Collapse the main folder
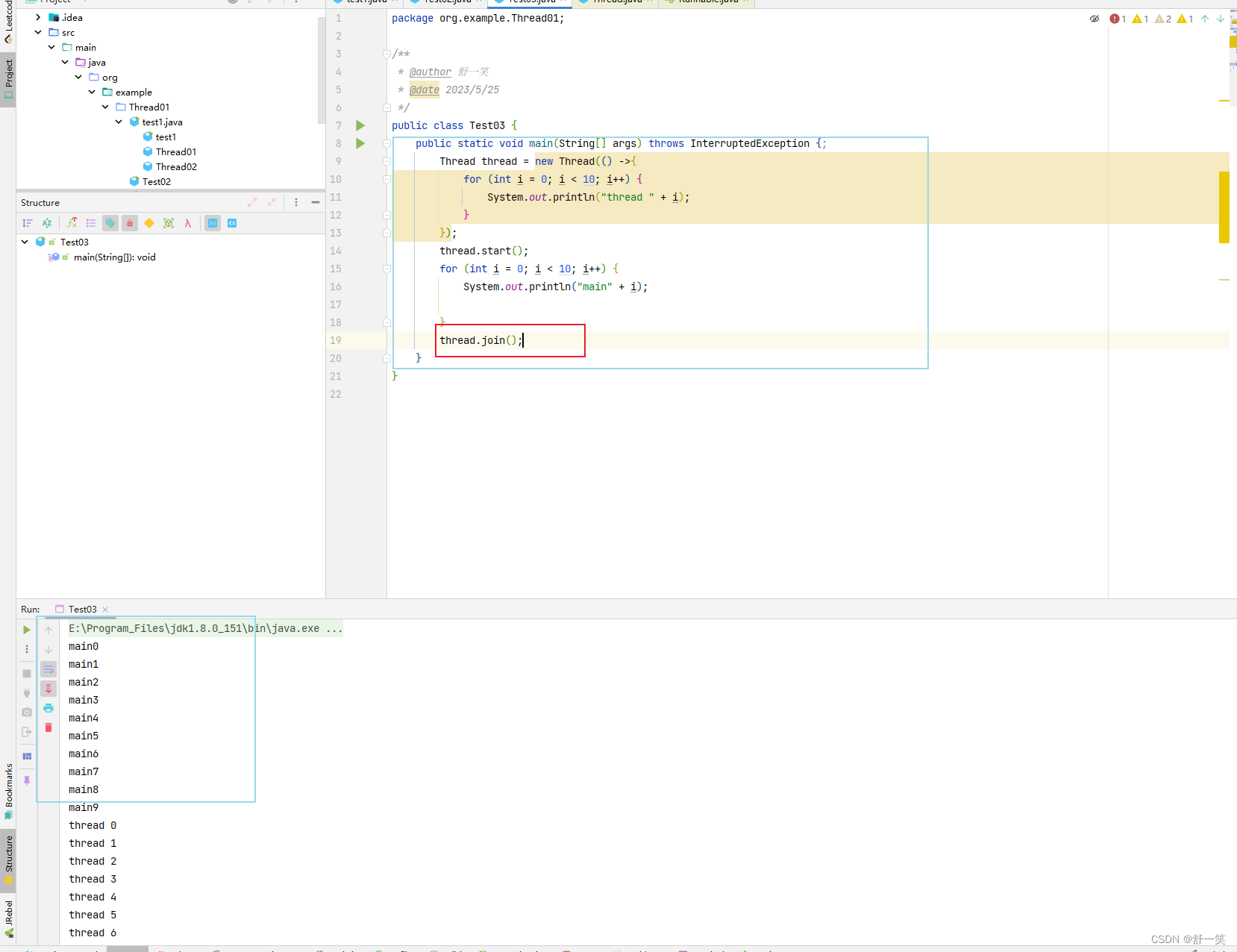 [x=51, y=47]
